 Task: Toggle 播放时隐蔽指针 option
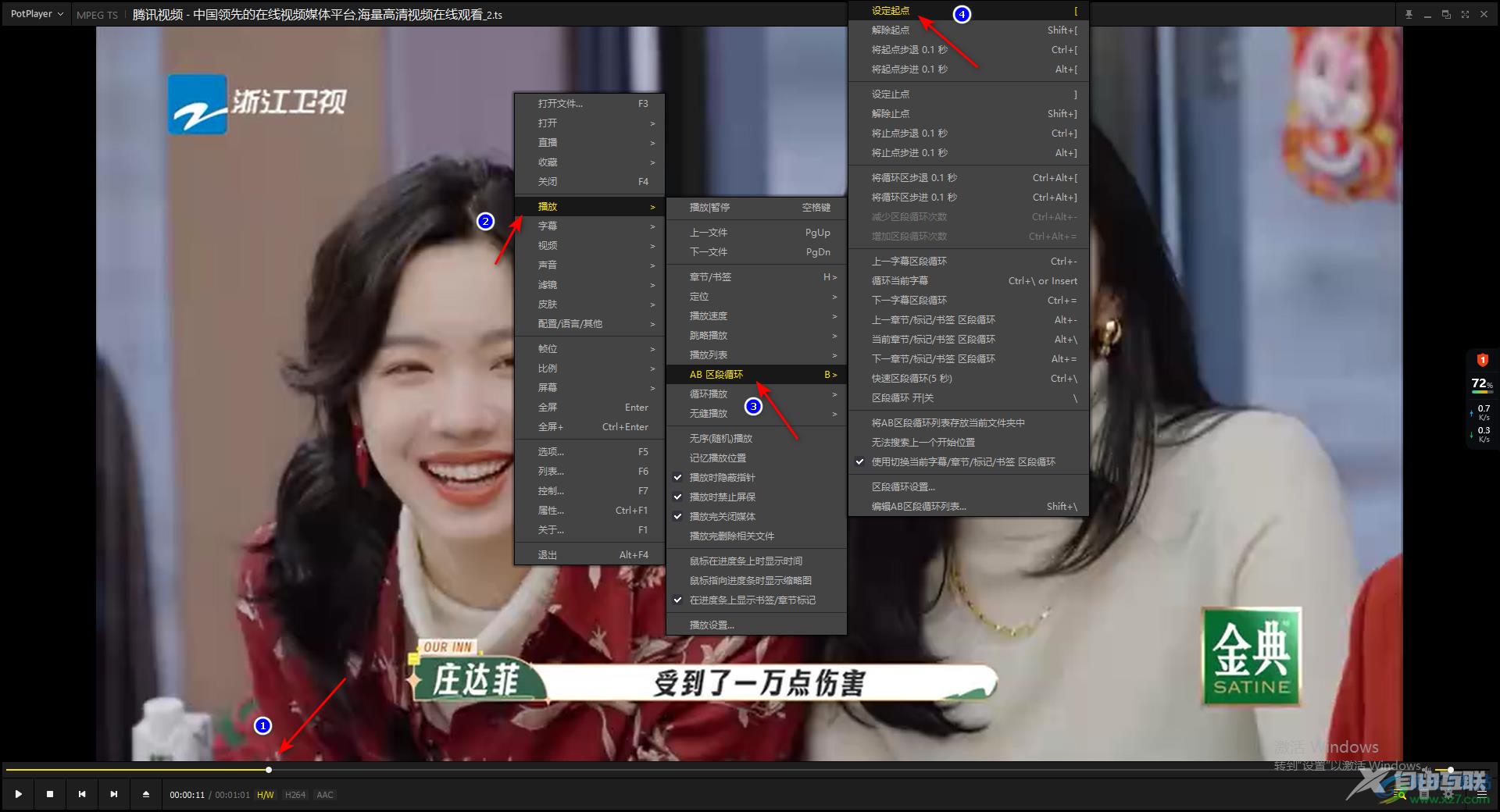coord(756,477)
